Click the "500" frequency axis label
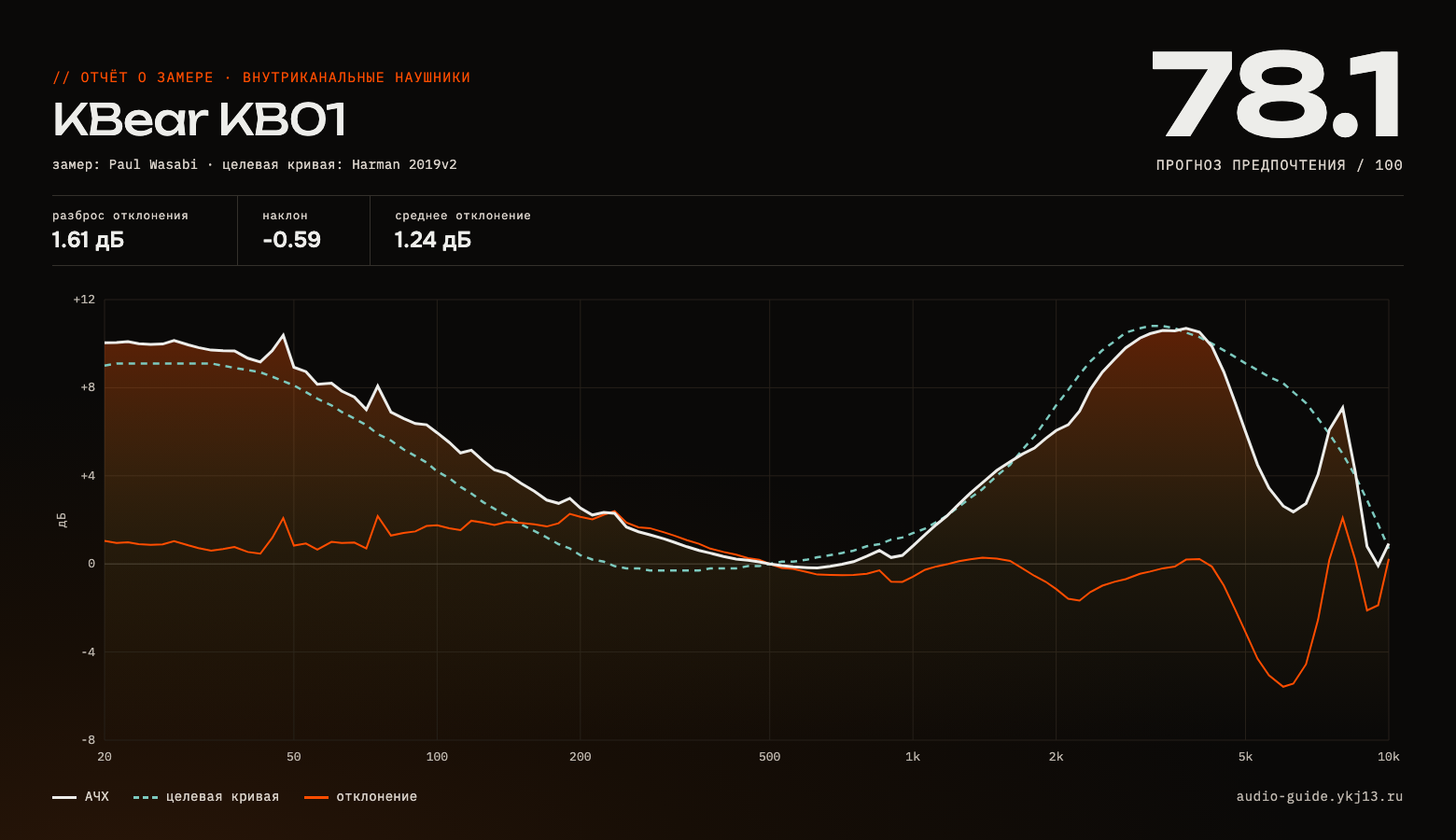 [x=770, y=757]
